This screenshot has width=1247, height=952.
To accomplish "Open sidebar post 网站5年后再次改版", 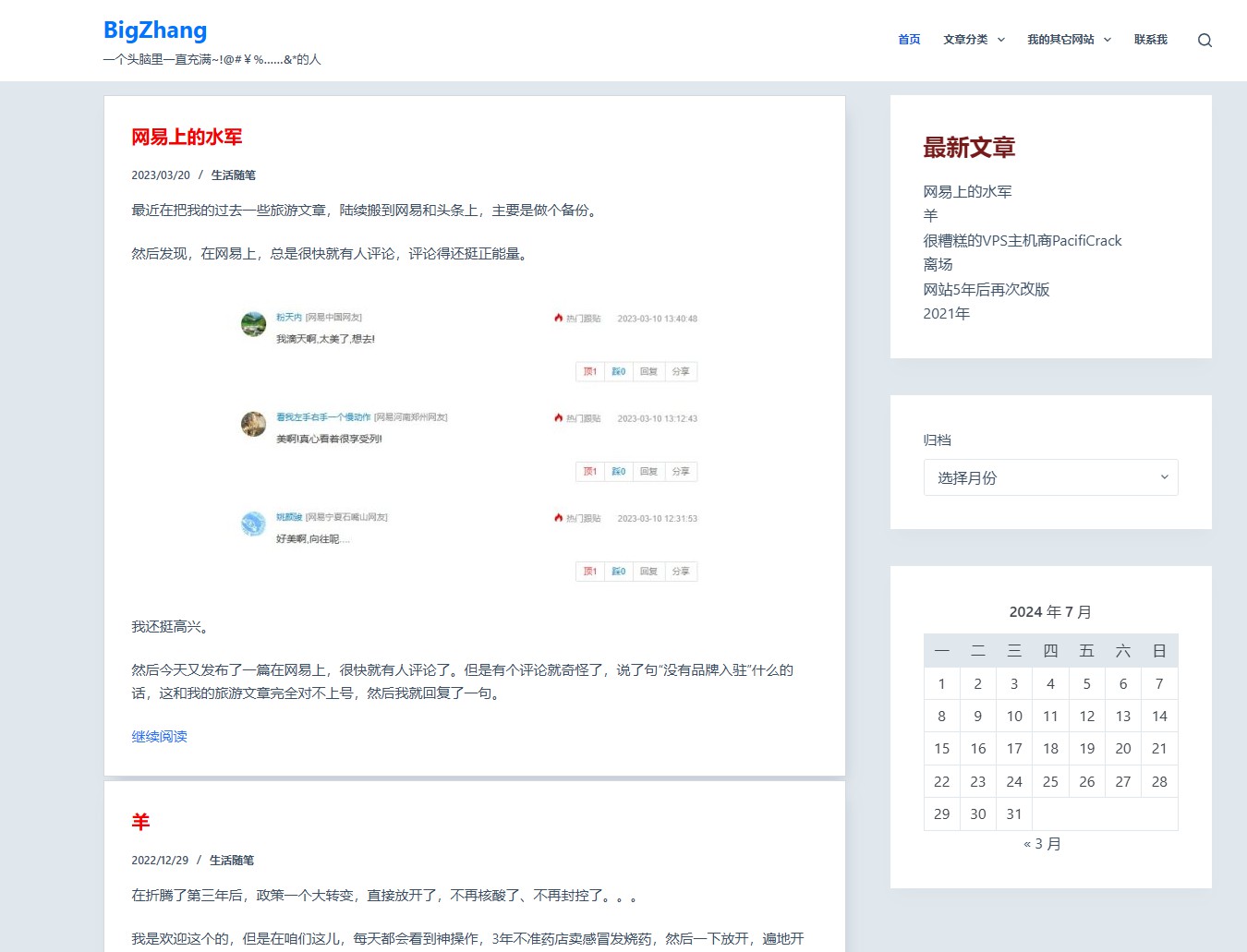I will tap(987, 289).
